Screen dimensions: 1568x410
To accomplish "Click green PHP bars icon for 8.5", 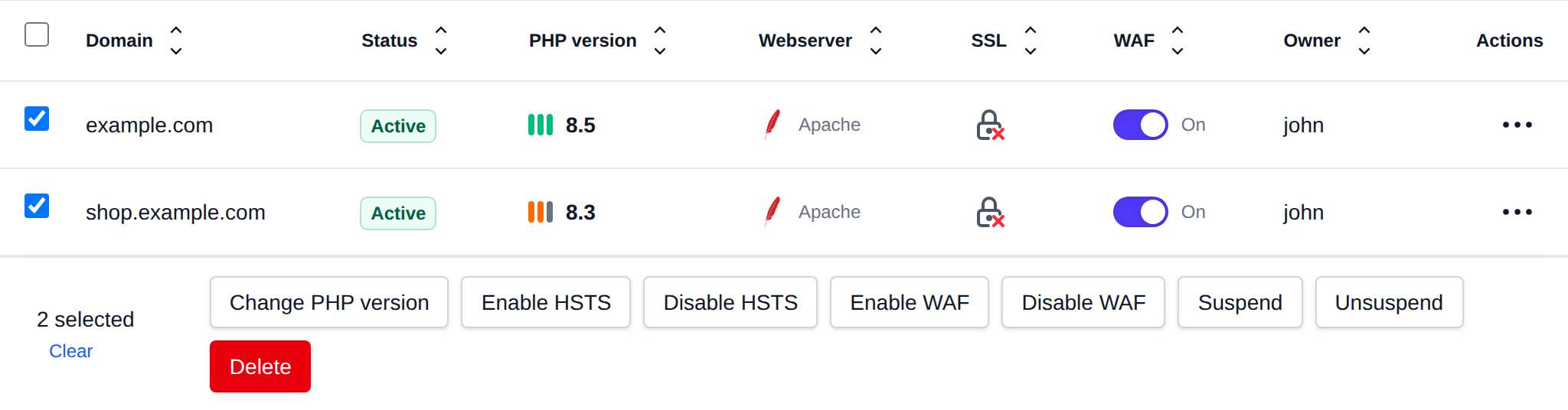I will (541, 125).
